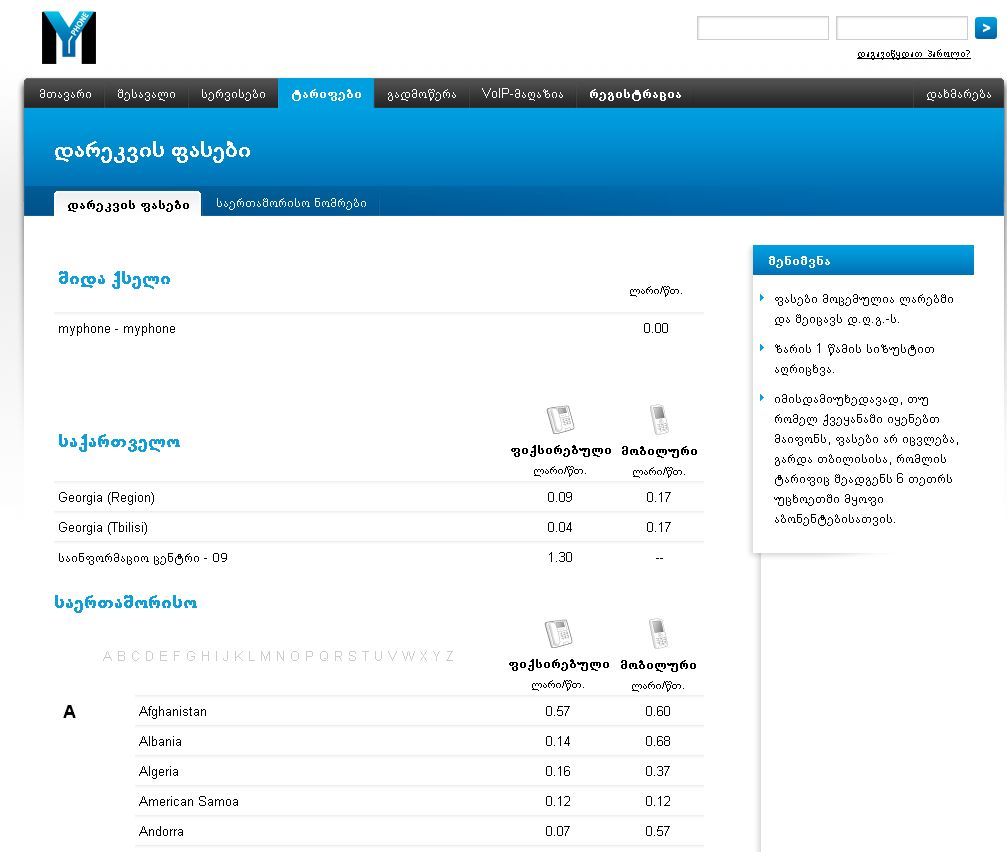Open the მთავარი menu item
The height and width of the screenshot is (852, 1007).
coord(66,94)
